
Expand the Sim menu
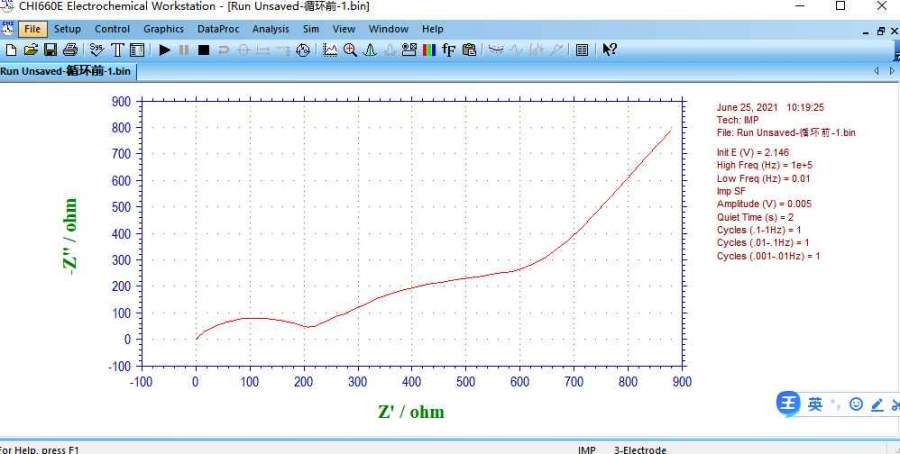[310, 29]
